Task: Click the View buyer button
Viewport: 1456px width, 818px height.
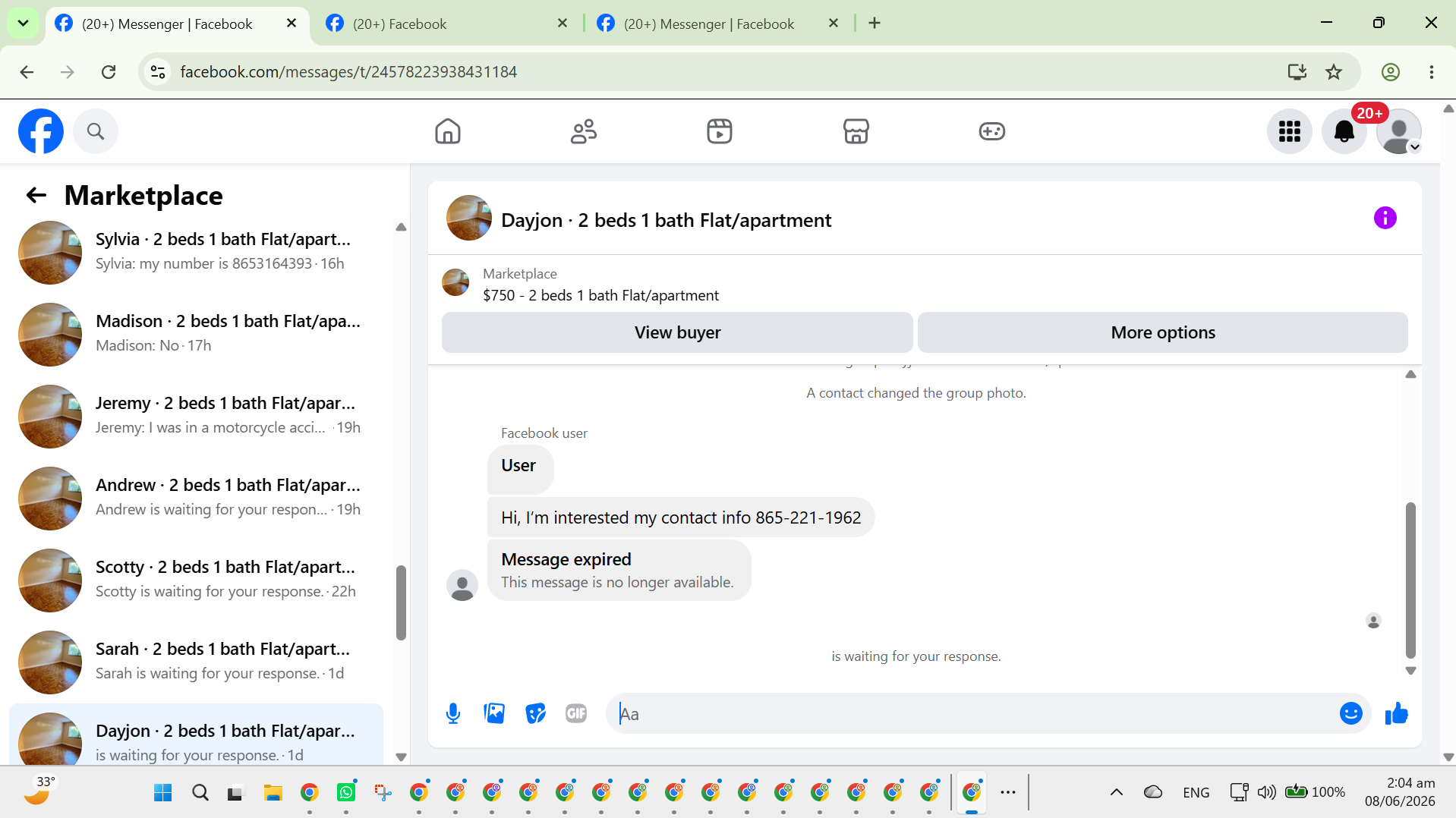Action: (677, 332)
